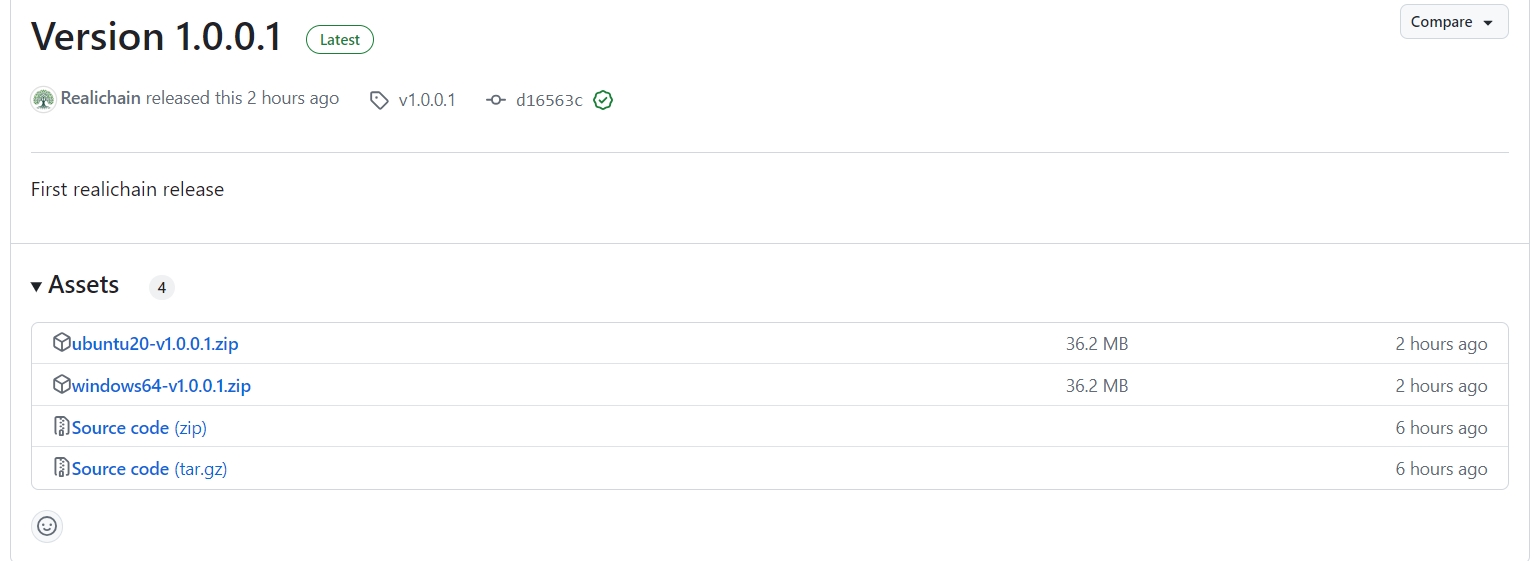This screenshot has width=1535, height=561.
Task: Open the Realichain author profile link
Action: point(100,98)
